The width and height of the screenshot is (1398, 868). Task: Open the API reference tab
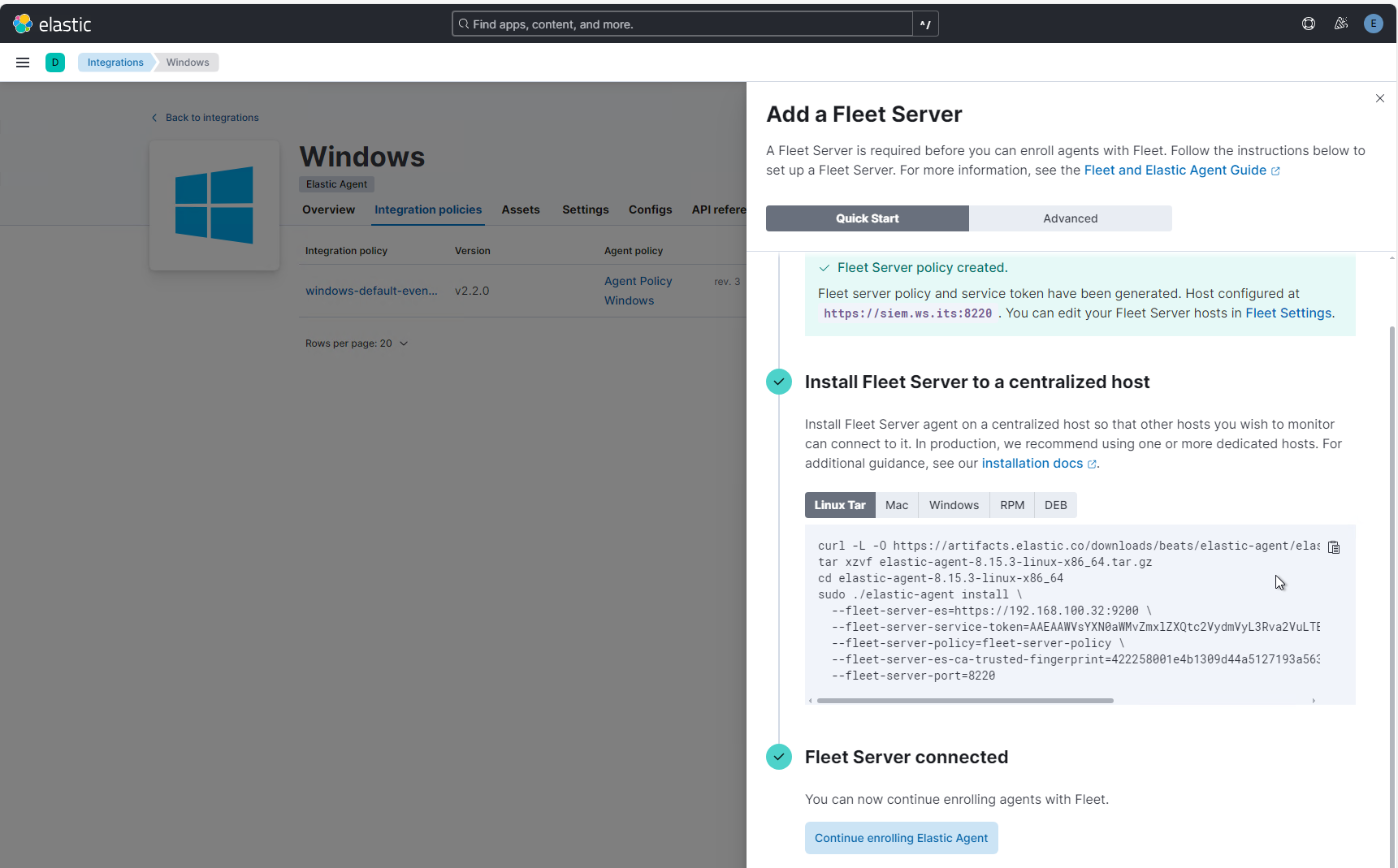coord(719,209)
